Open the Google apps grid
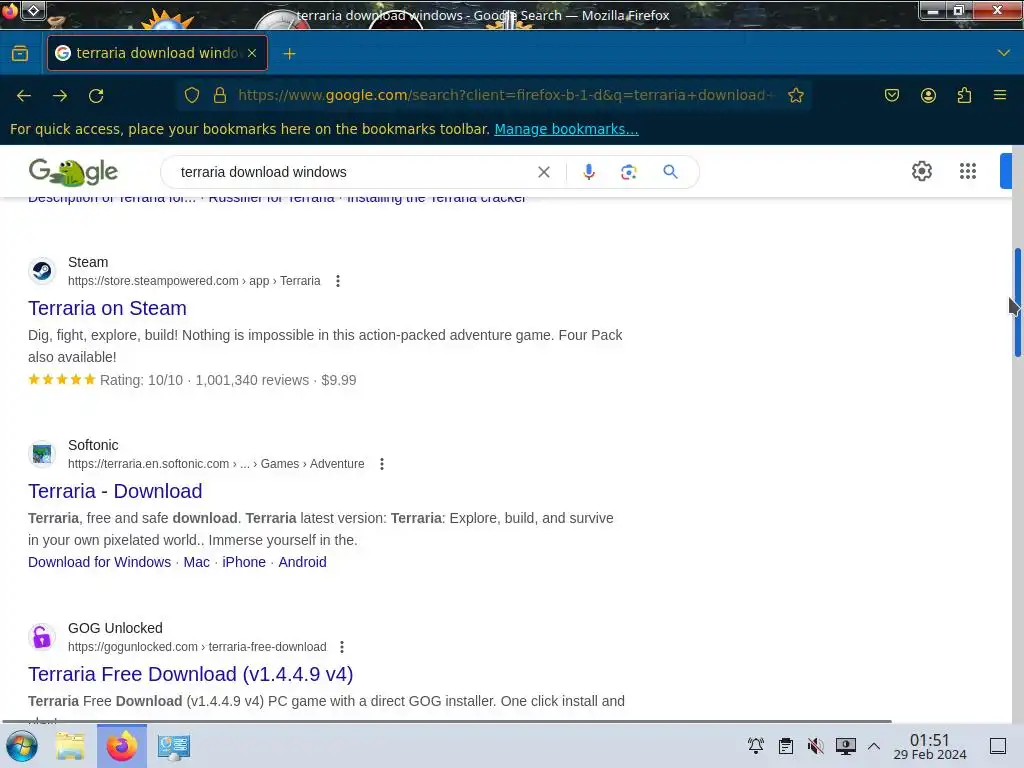The height and width of the screenshot is (768, 1024). pyautogui.click(x=968, y=171)
